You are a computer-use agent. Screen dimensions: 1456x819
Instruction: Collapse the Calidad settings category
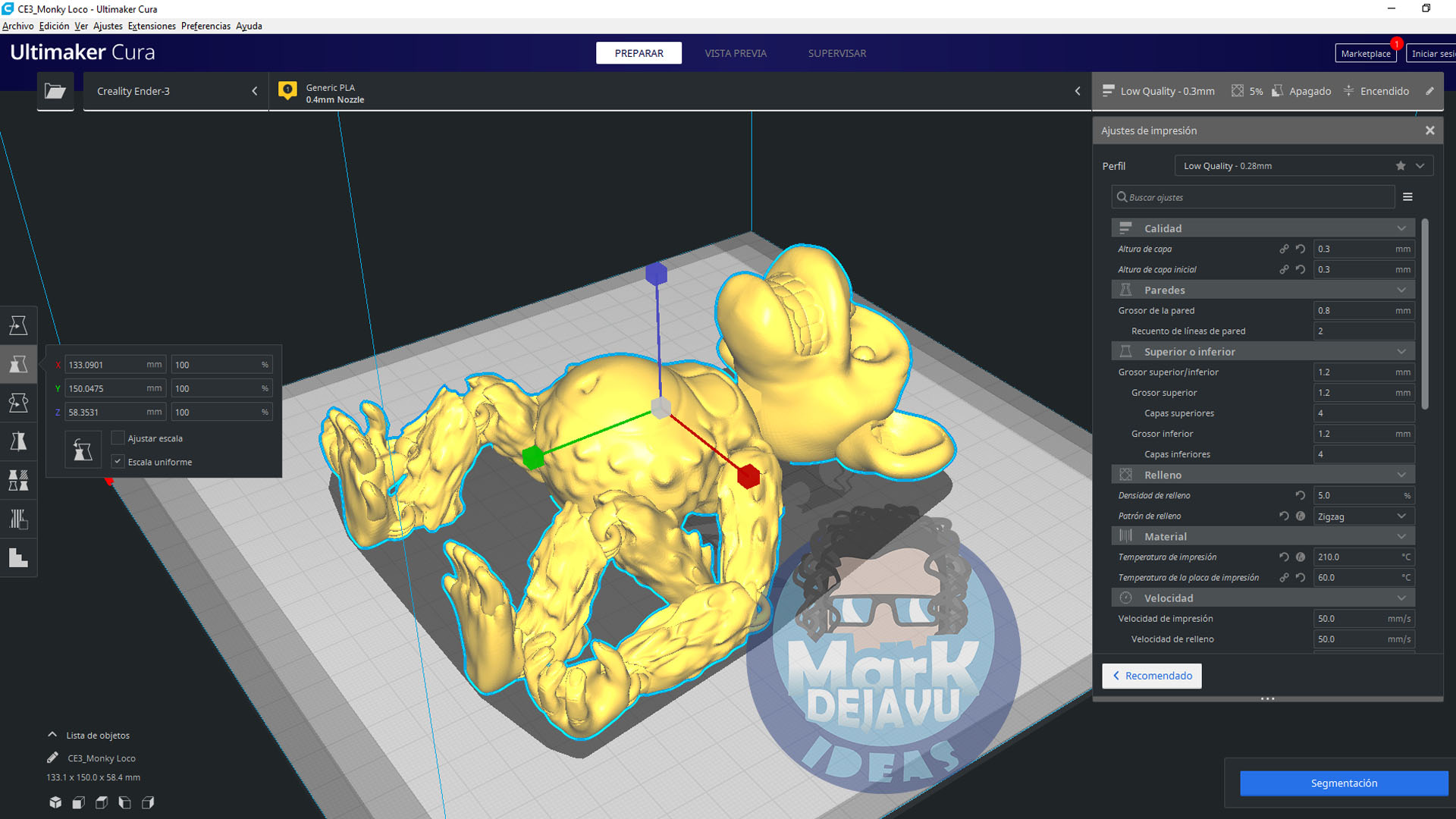pos(1401,228)
